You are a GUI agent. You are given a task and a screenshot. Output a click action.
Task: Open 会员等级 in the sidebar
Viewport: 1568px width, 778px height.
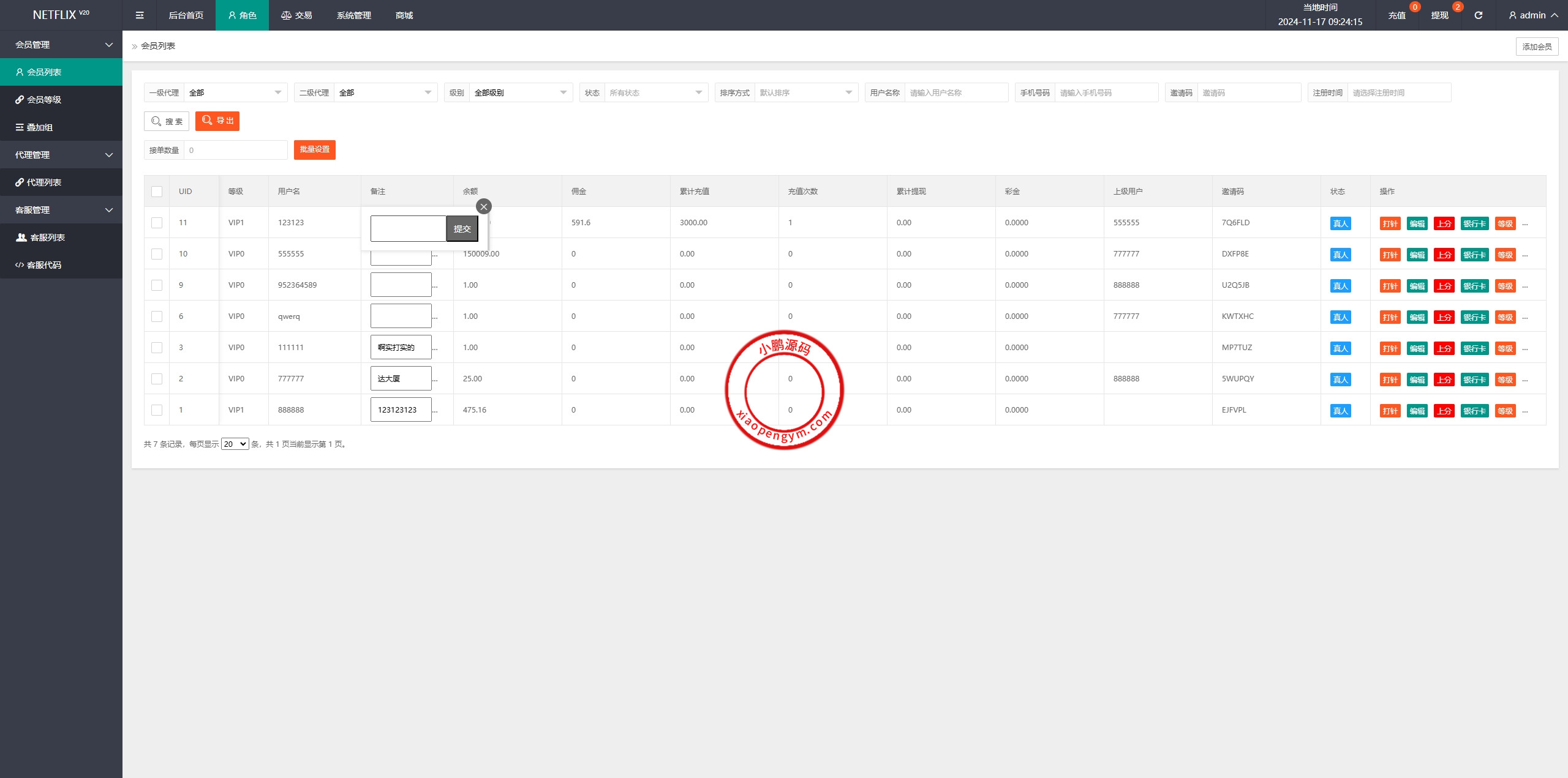coord(44,100)
